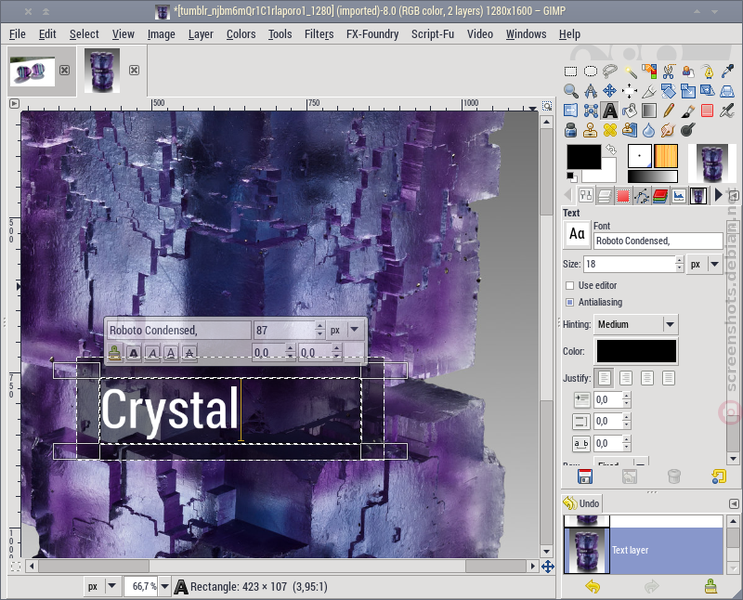Select the Eraser tool
Screen dimensions: 743x600
(707, 110)
